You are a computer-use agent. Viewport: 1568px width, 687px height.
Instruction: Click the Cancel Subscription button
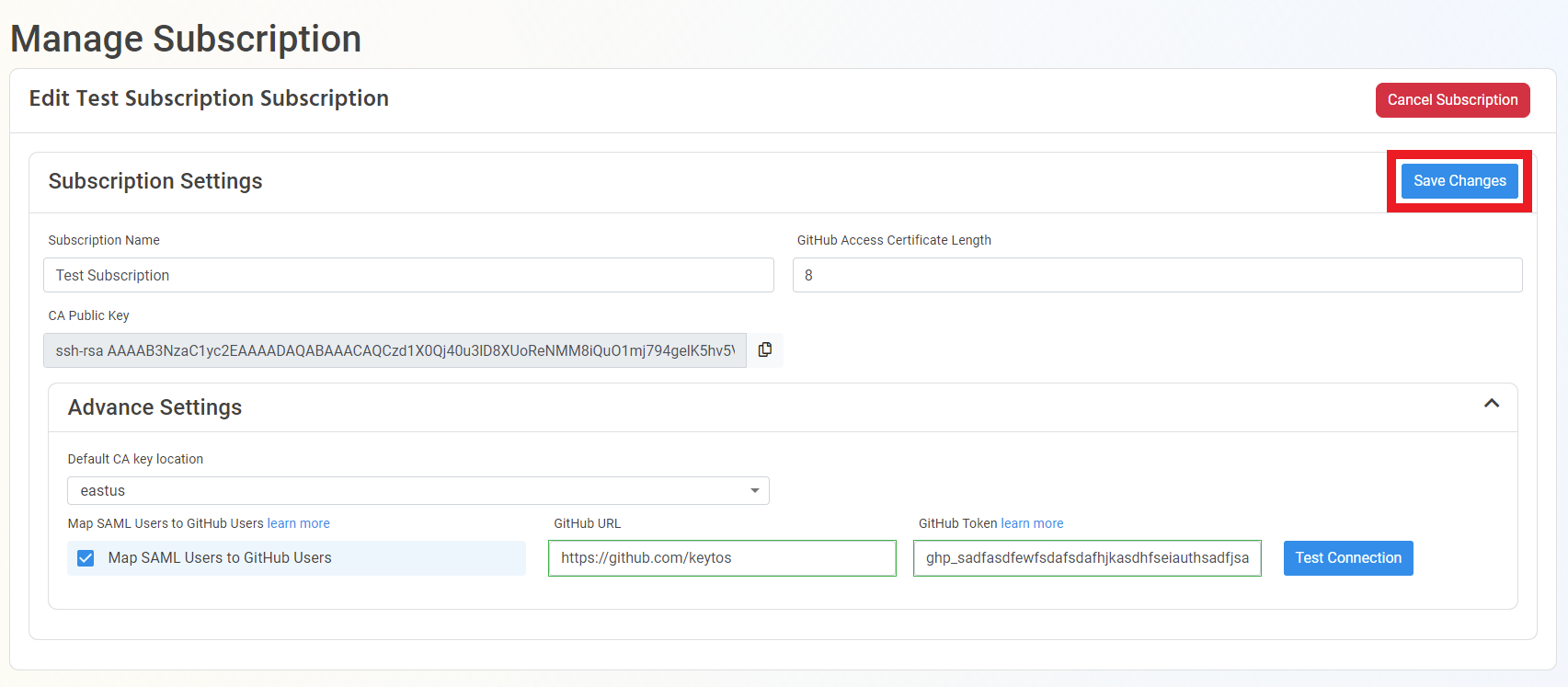pos(1452,100)
